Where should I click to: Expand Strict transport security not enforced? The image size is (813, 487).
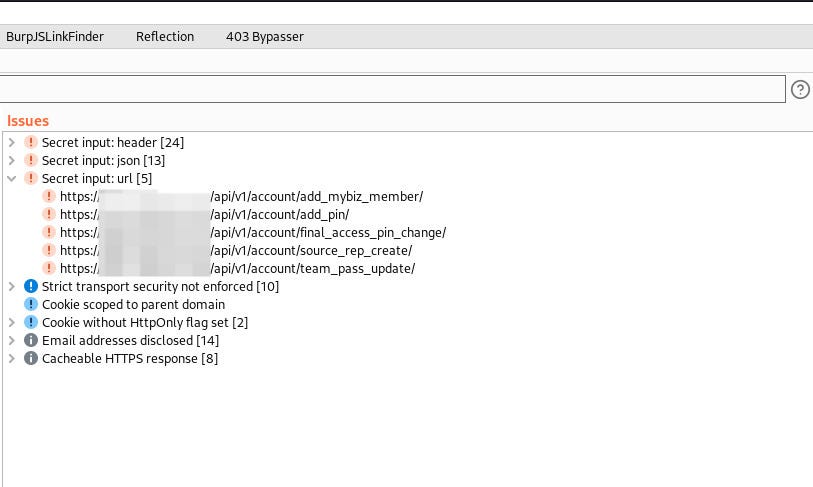point(12,286)
